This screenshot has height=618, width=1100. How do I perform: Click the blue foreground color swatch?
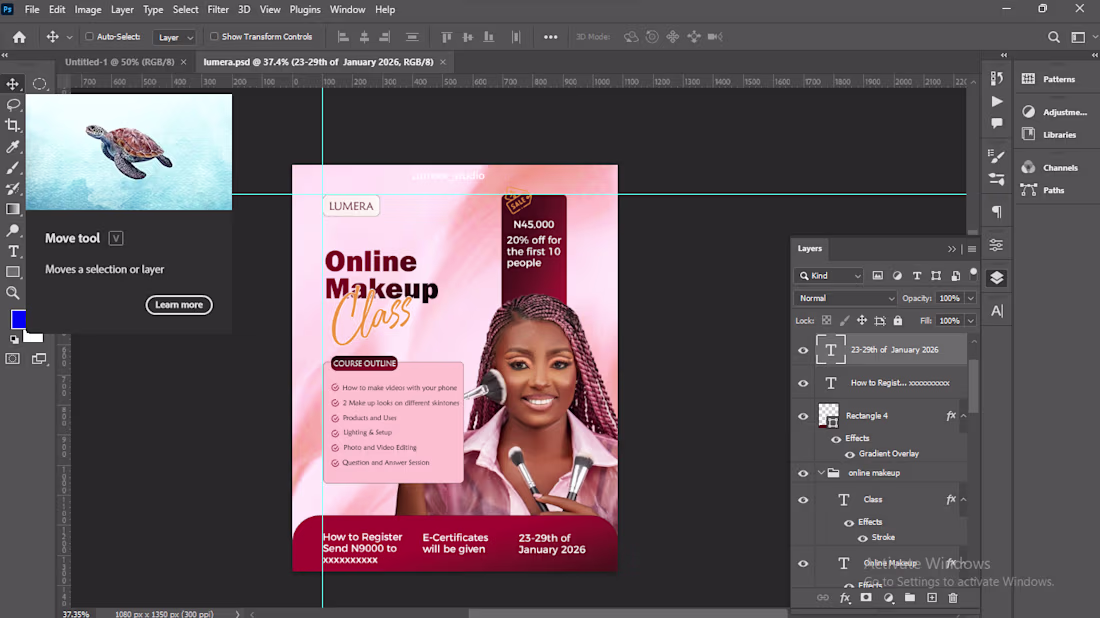tap(18, 319)
